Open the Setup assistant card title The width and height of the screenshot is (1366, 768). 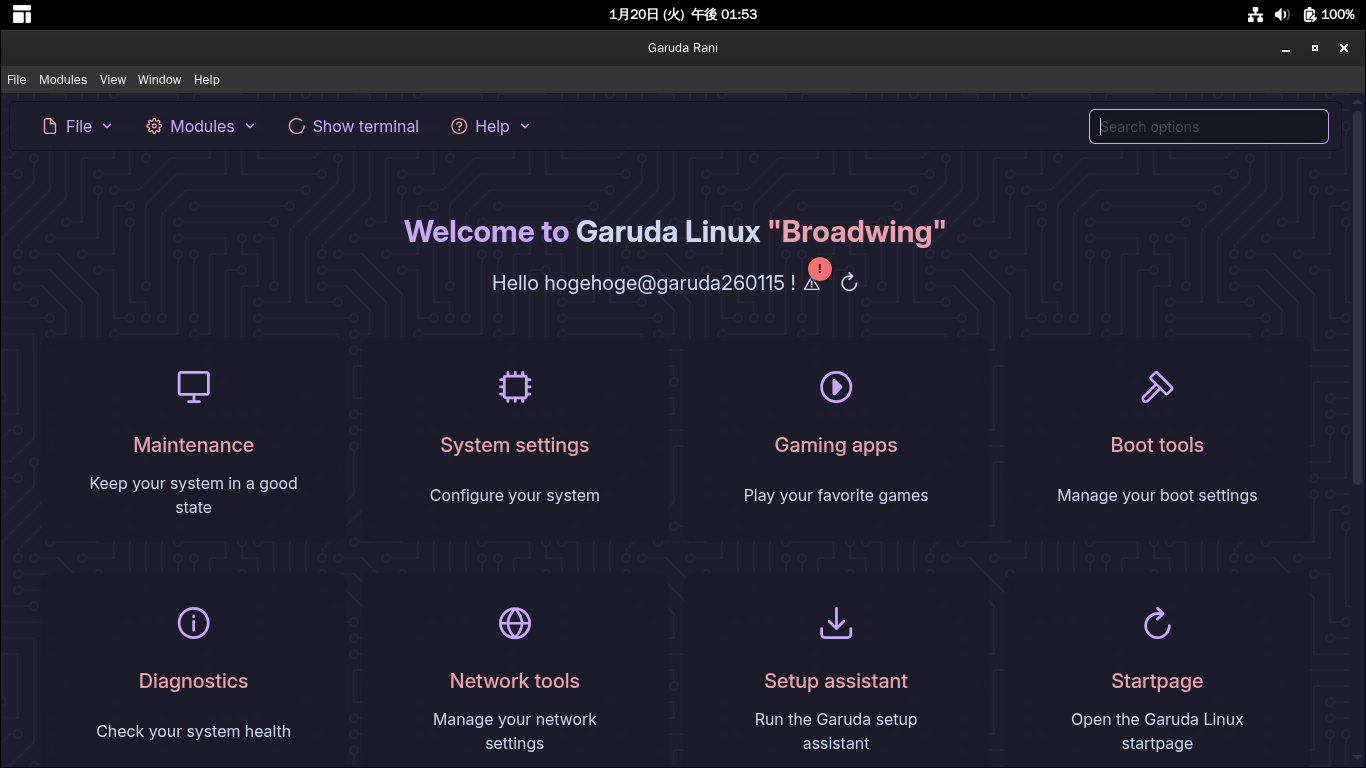pos(836,681)
